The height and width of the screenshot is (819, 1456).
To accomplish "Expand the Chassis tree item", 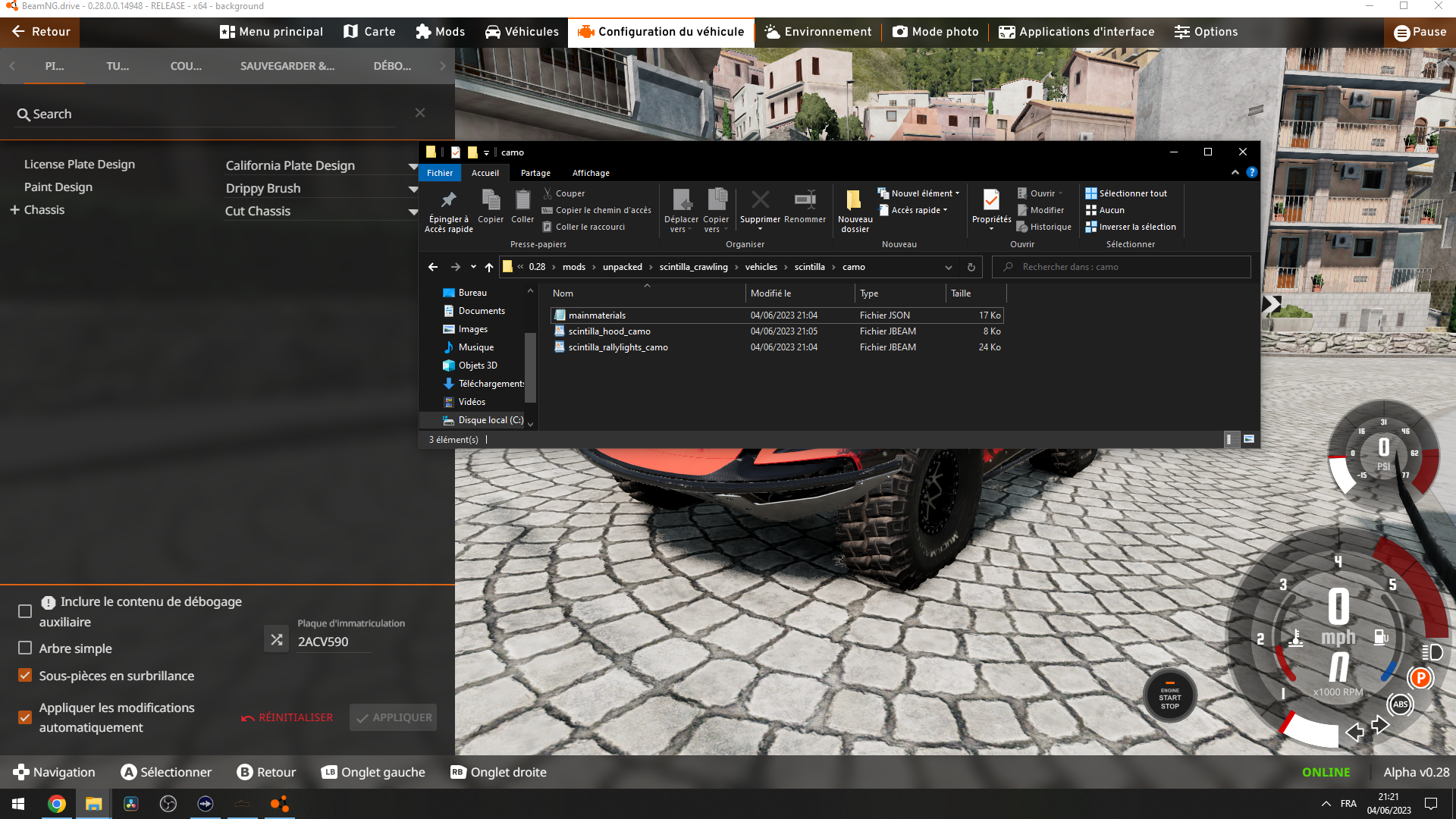I will pos(14,210).
